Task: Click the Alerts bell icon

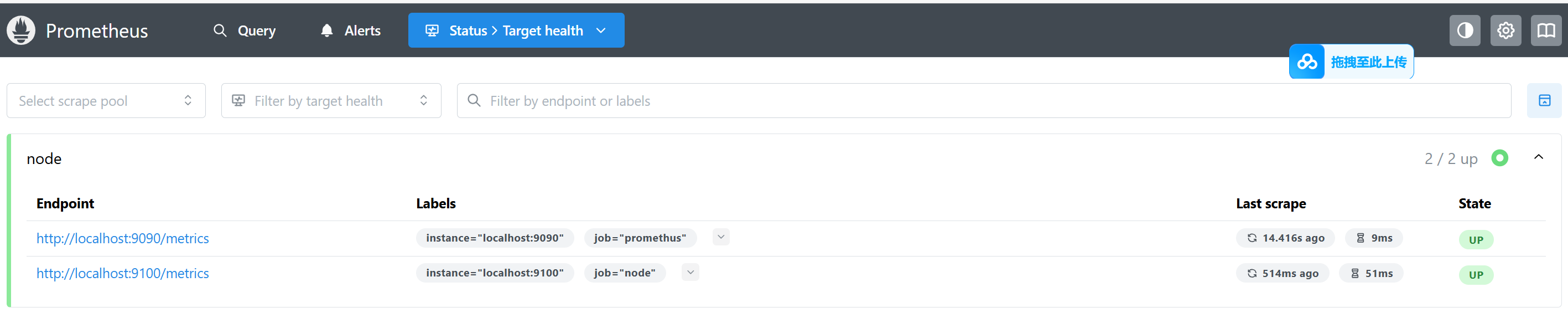Action: pyautogui.click(x=327, y=30)
